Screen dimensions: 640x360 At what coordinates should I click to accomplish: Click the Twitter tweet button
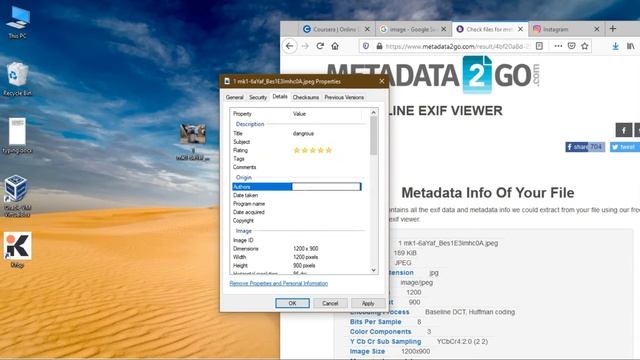(x=624, y=147)
